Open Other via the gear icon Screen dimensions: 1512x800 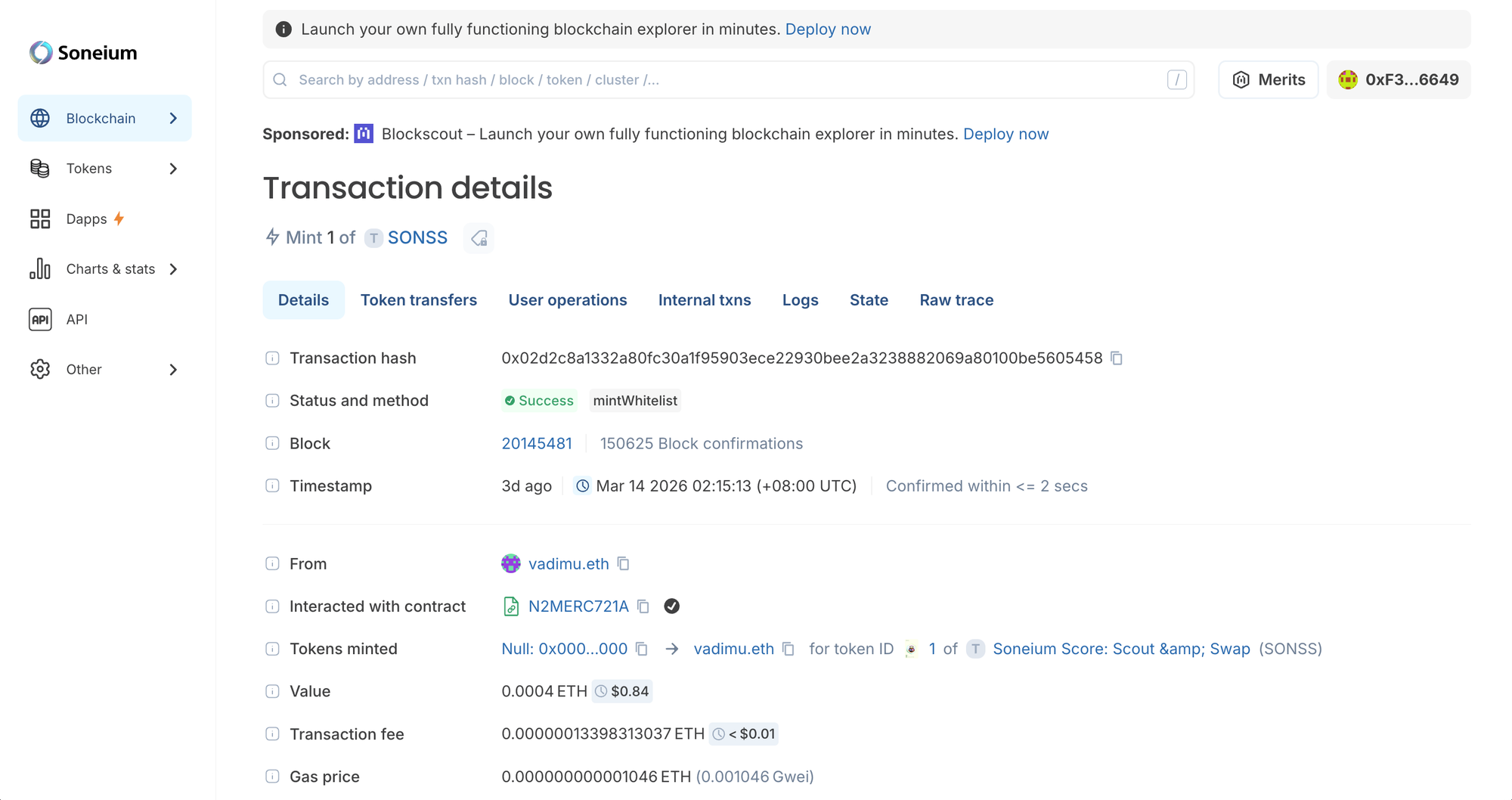click(x=40, y=369)
